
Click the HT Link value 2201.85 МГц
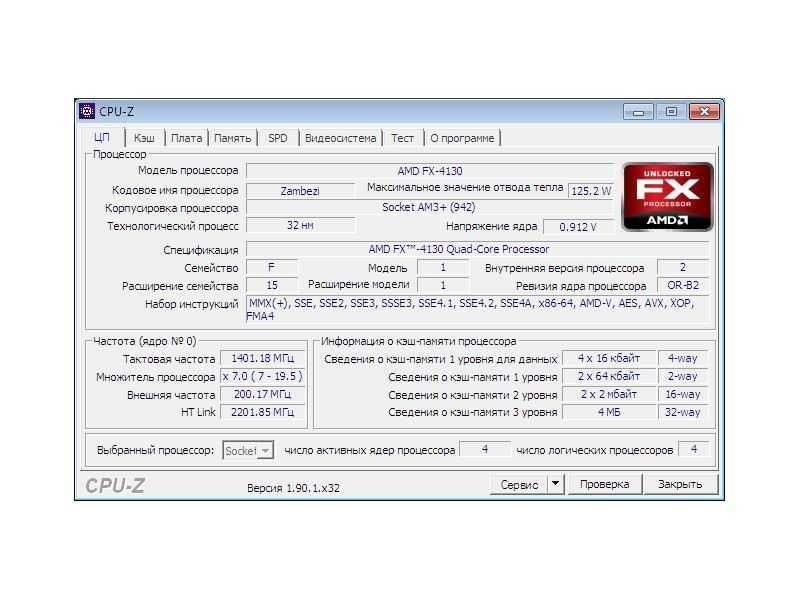click(262, 412)
